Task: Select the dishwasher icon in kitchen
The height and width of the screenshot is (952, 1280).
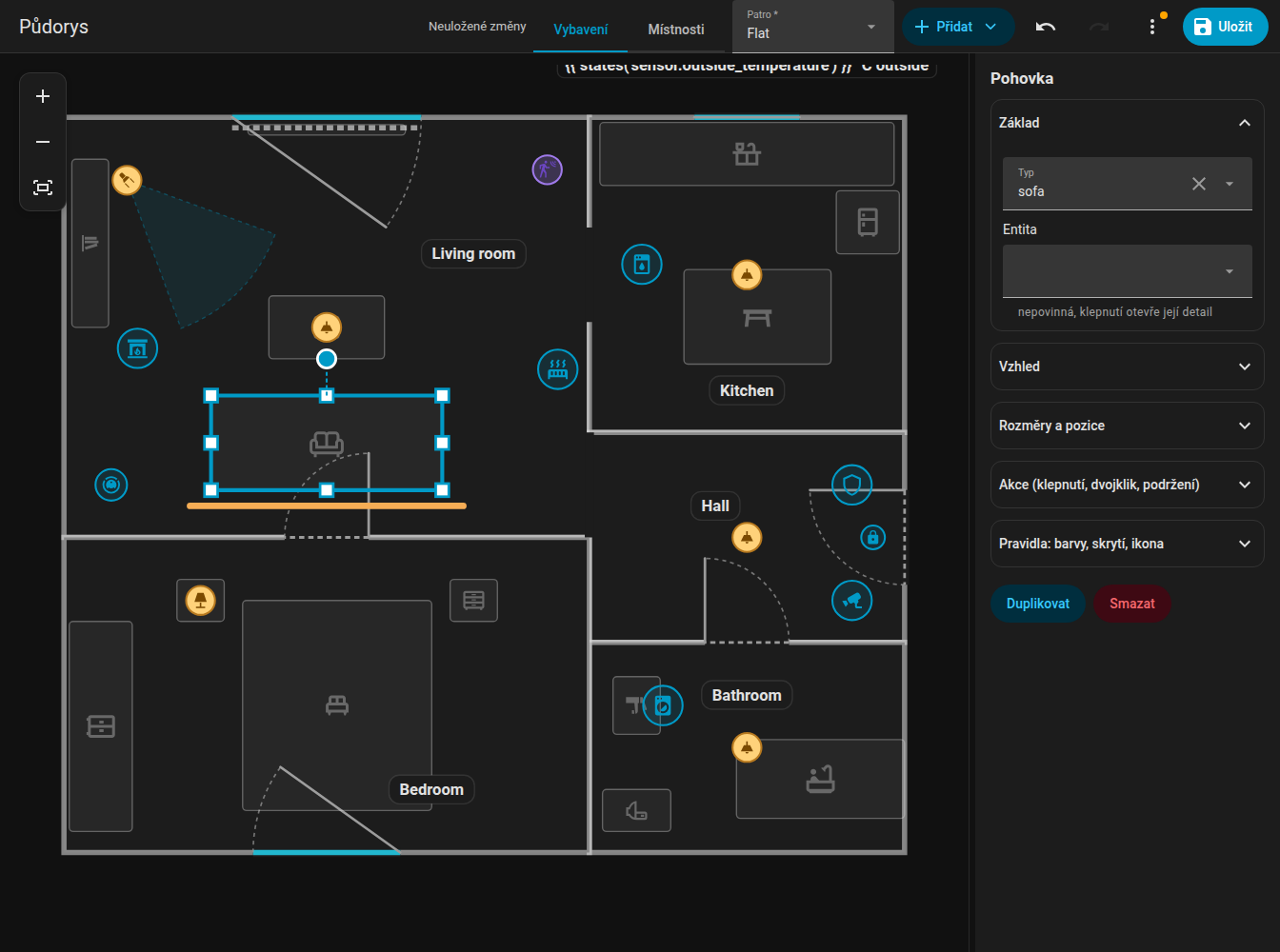Action: pyautogui.click(x=642, y=265)
